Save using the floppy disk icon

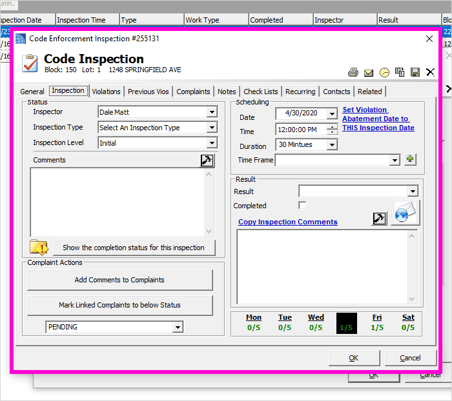tap(415, 72)
